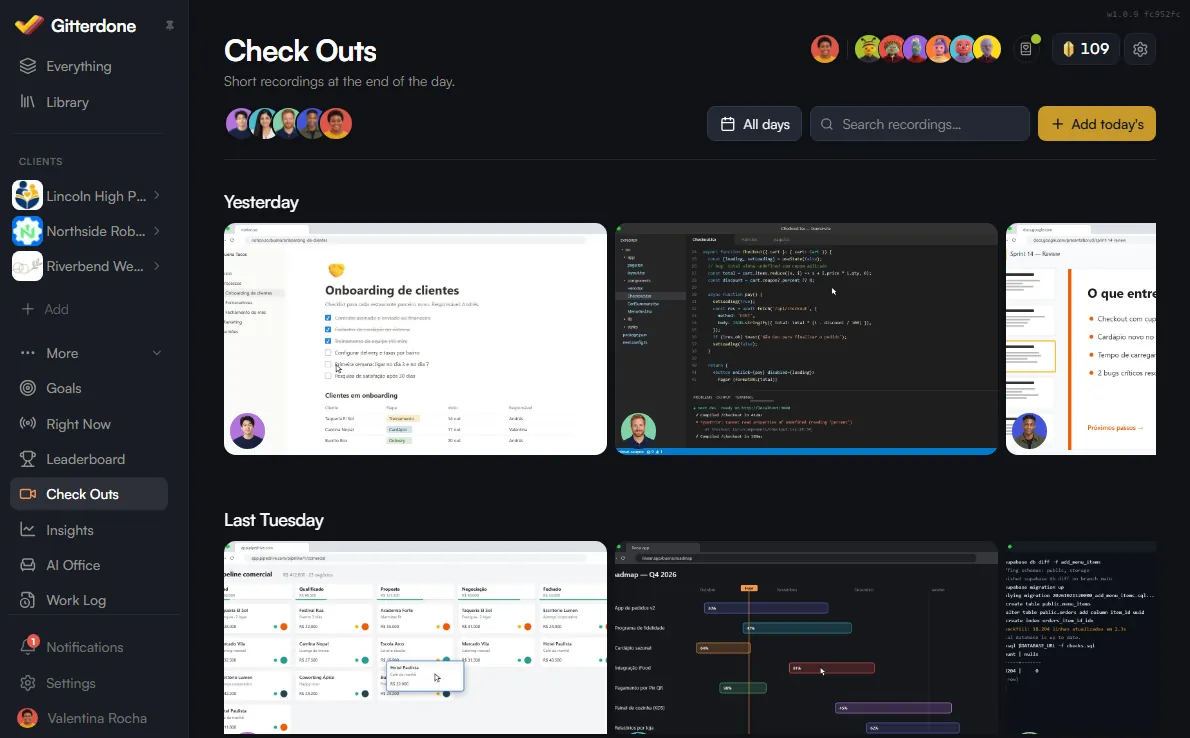Click the Add today's button
Image resolution: width=1190 pixels, height=738 pixels.
tap(1097, 124)
